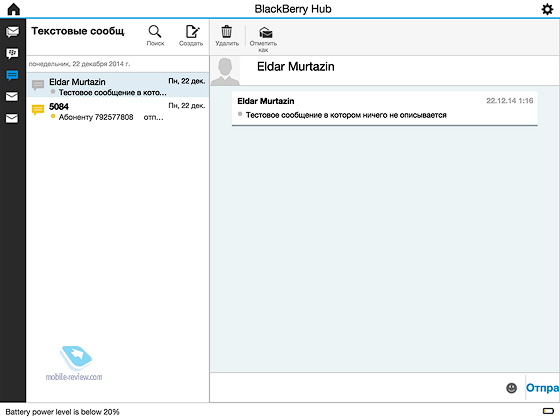This screenshot has width=560, height=420.
Task: Send message with Отправить button
Action: 542,388
